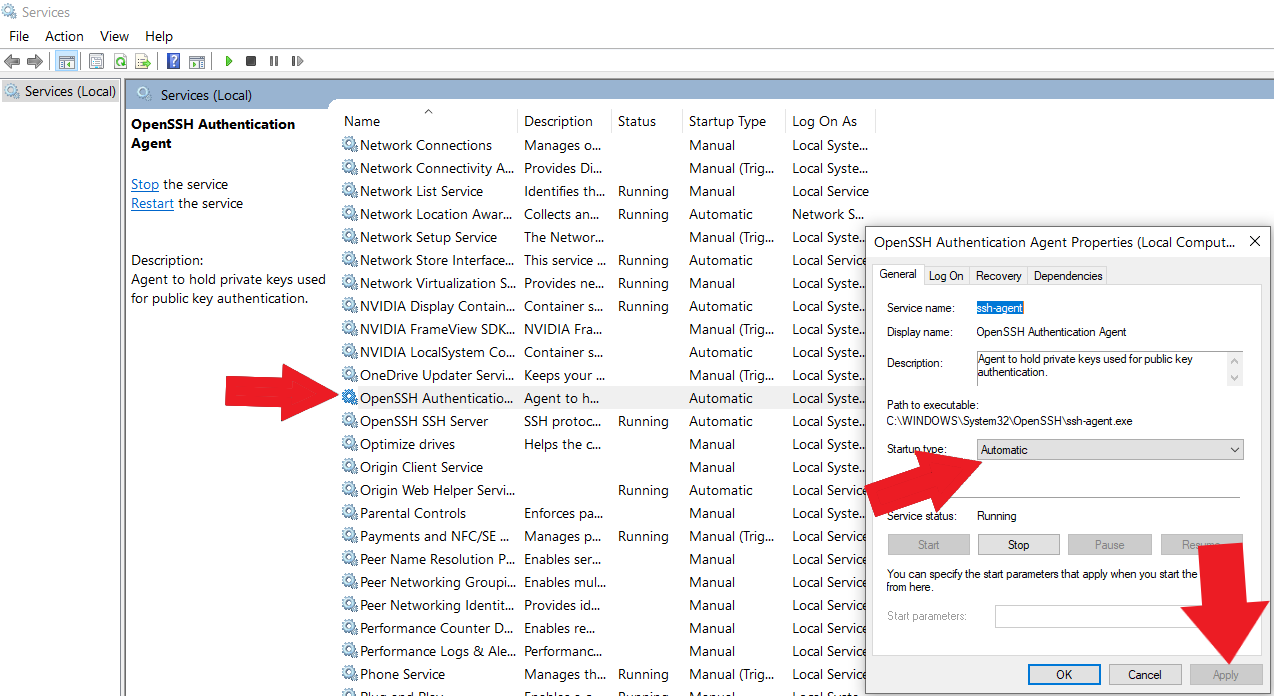
Task: Open Help with the blue question-mark icon
Action: (x=174, y=61)
